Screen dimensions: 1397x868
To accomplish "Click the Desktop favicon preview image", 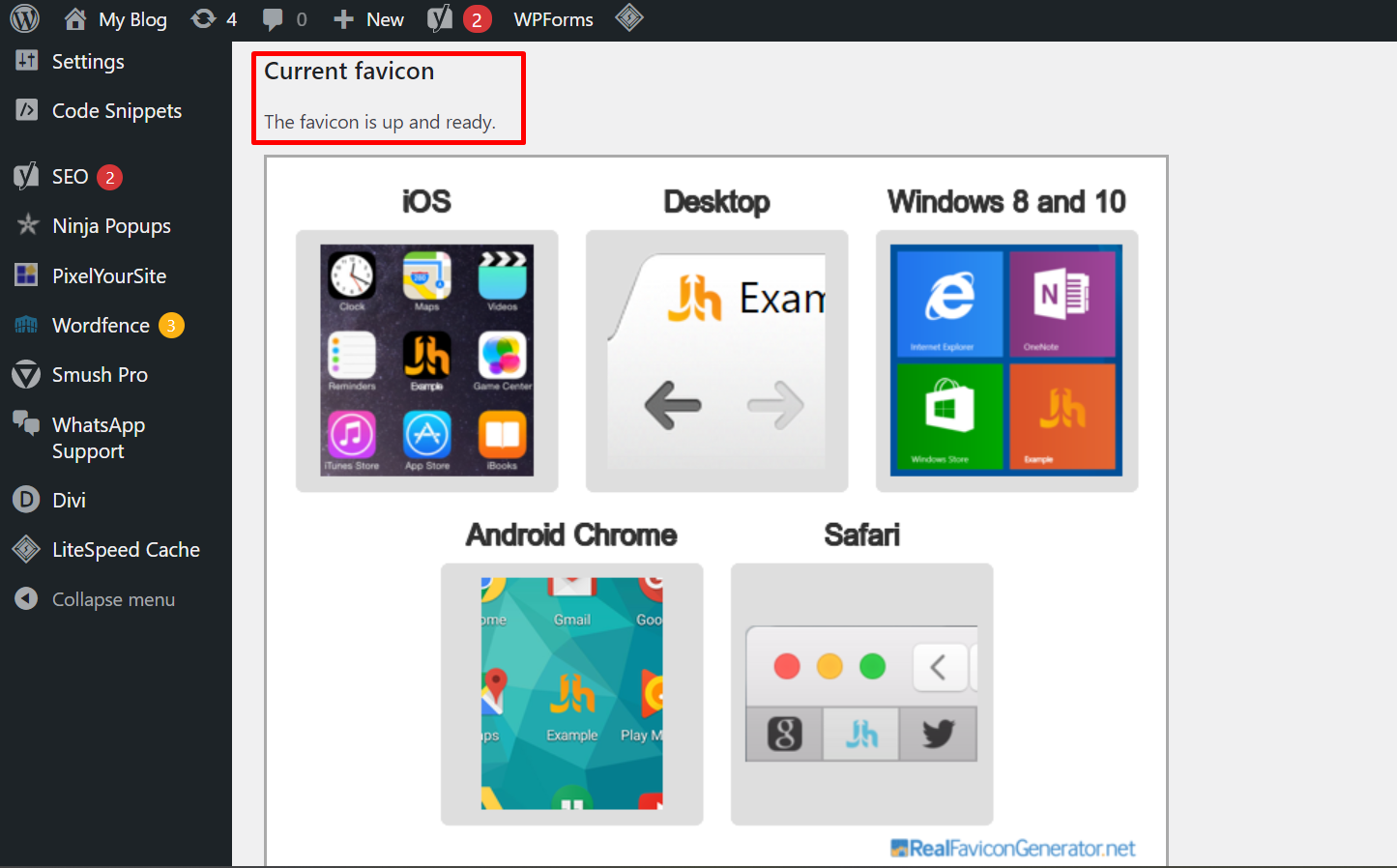I will click(716, 361).
